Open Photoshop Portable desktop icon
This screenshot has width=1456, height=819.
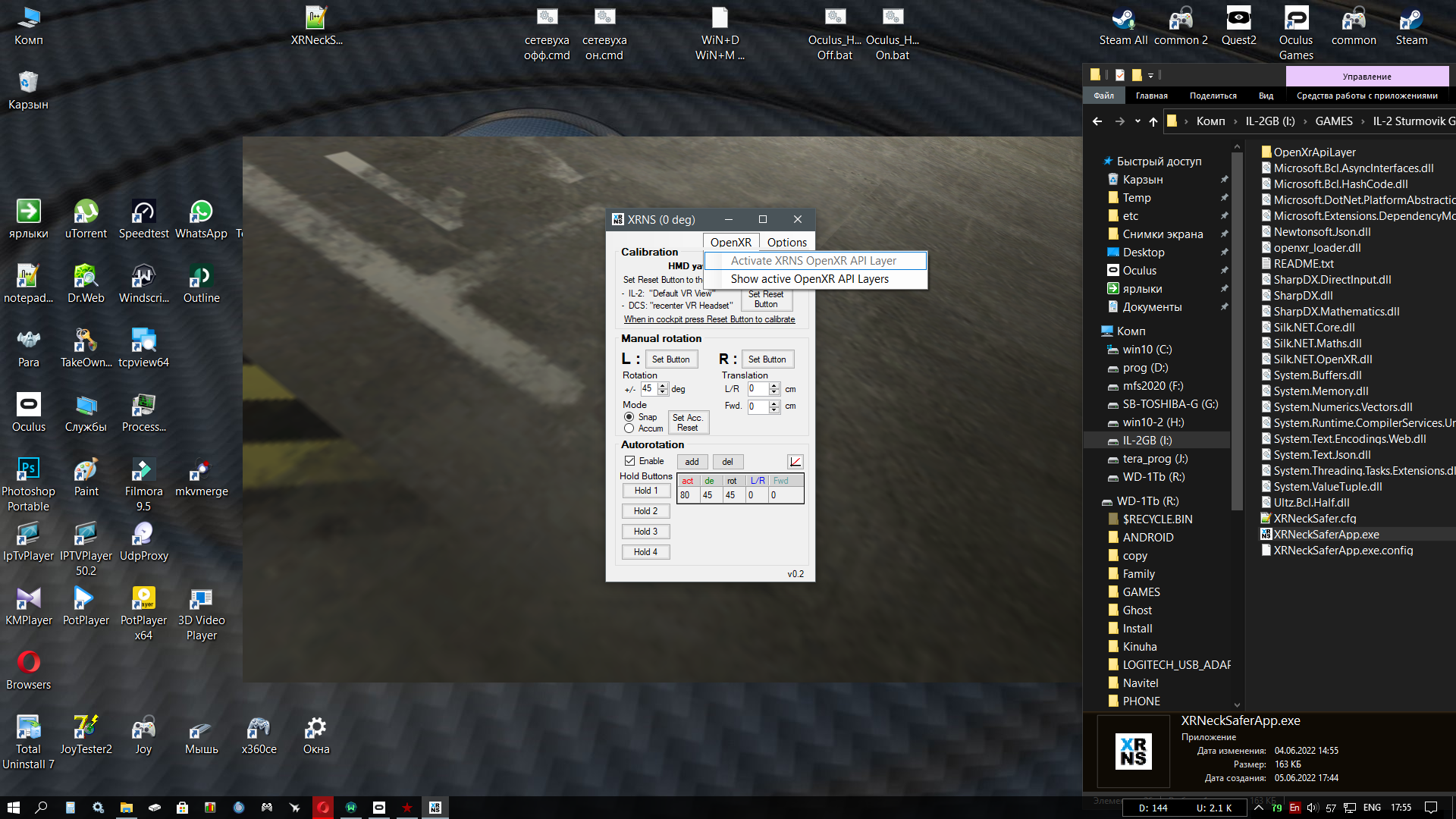click(x=29, y=484)
